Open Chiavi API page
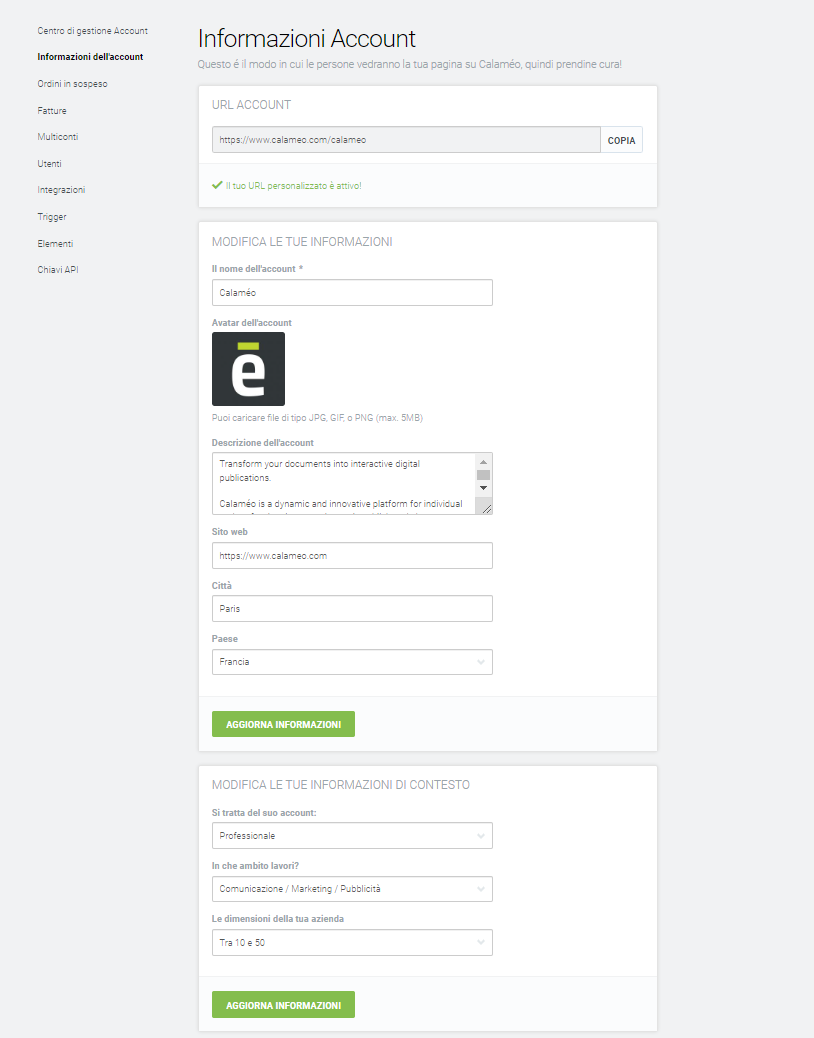Viewport: 814px width, 1038px height. [58, 269]
